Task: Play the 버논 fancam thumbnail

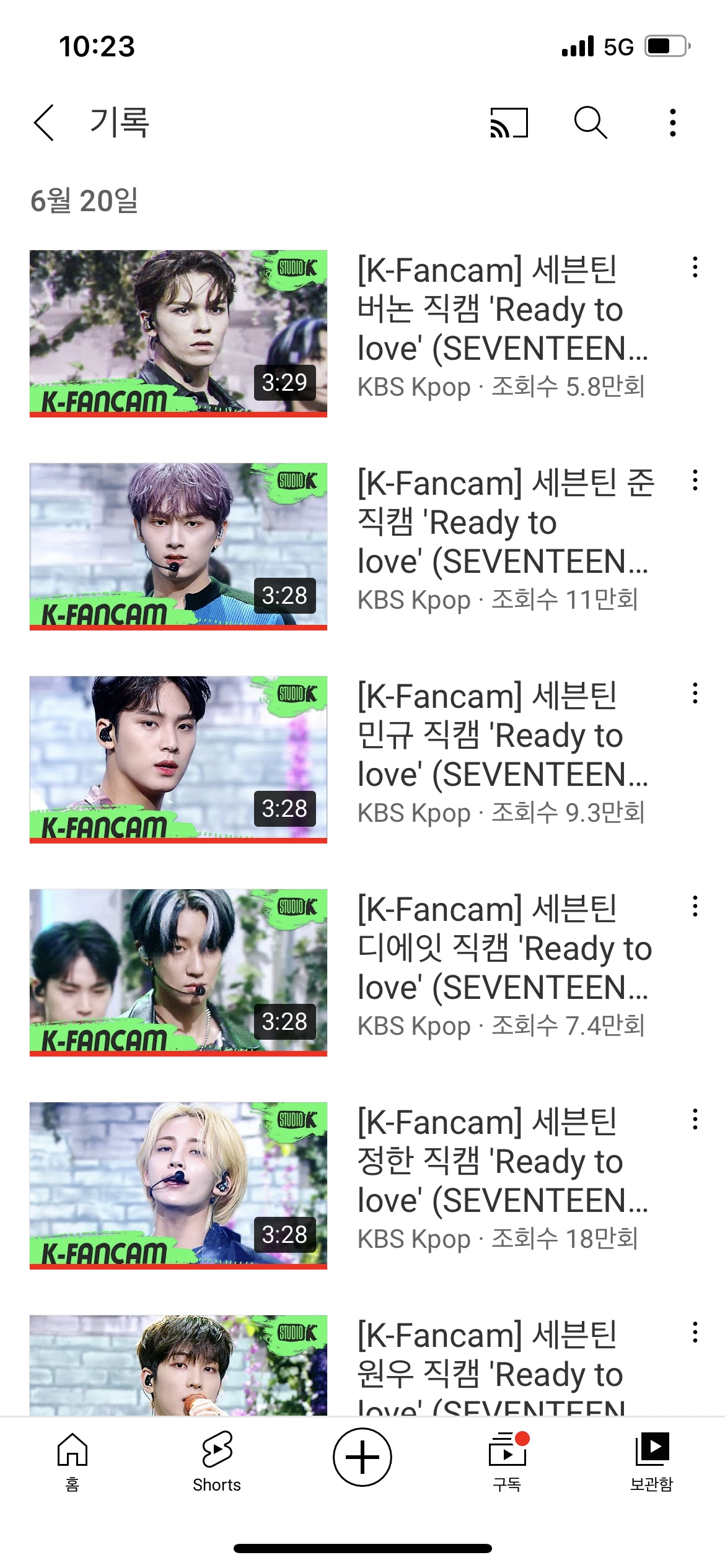Action: (x=178, y=334)
